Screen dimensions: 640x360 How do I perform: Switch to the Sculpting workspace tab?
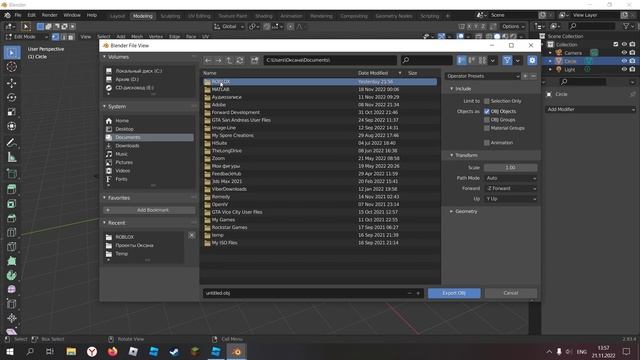[170, 16]
